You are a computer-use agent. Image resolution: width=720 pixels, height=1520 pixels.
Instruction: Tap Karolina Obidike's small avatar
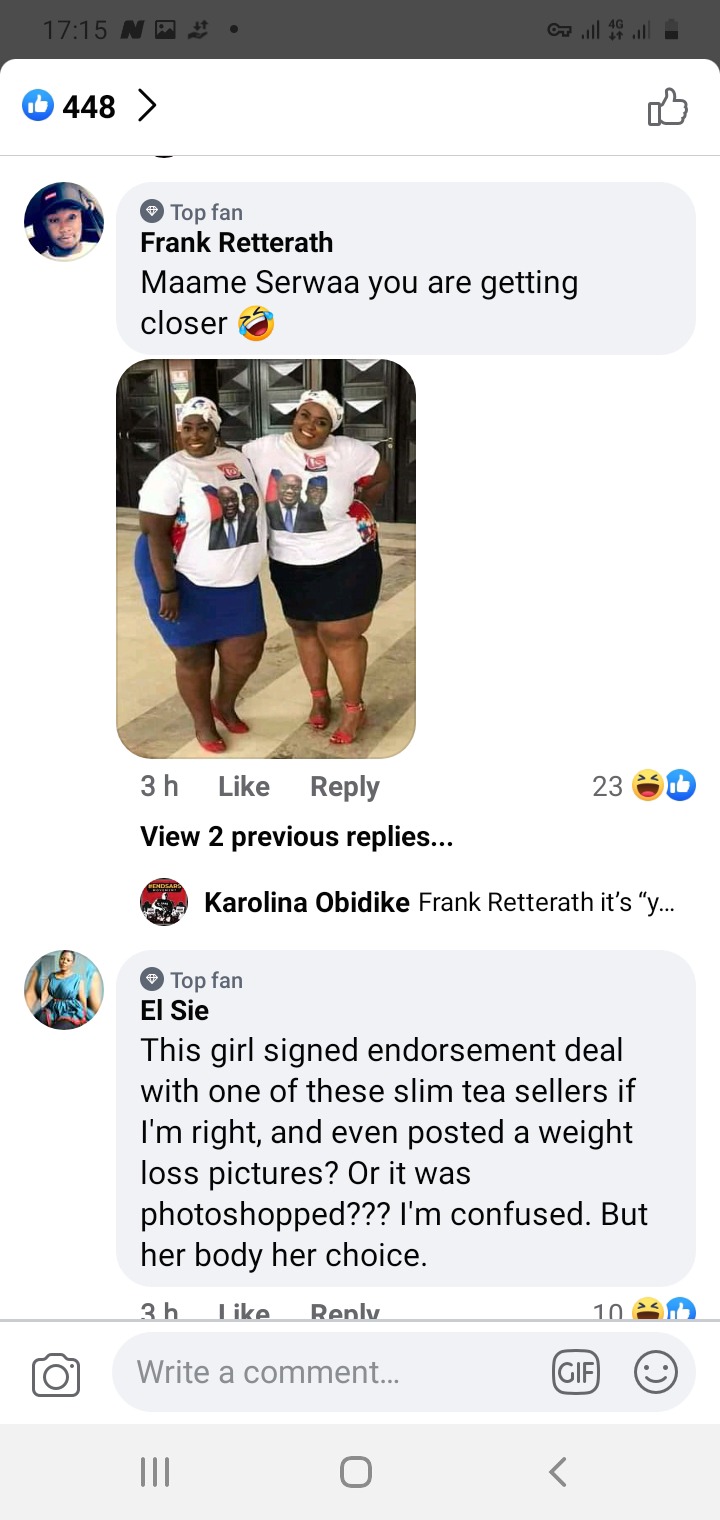(x=164, y=902)
